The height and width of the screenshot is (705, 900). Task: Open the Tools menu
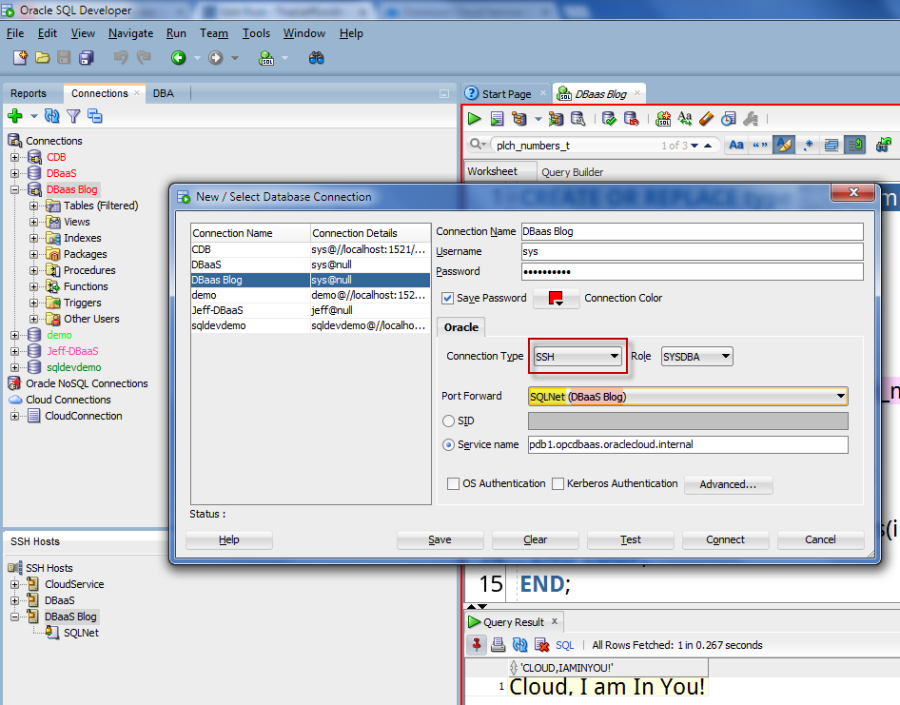(256, 33)
